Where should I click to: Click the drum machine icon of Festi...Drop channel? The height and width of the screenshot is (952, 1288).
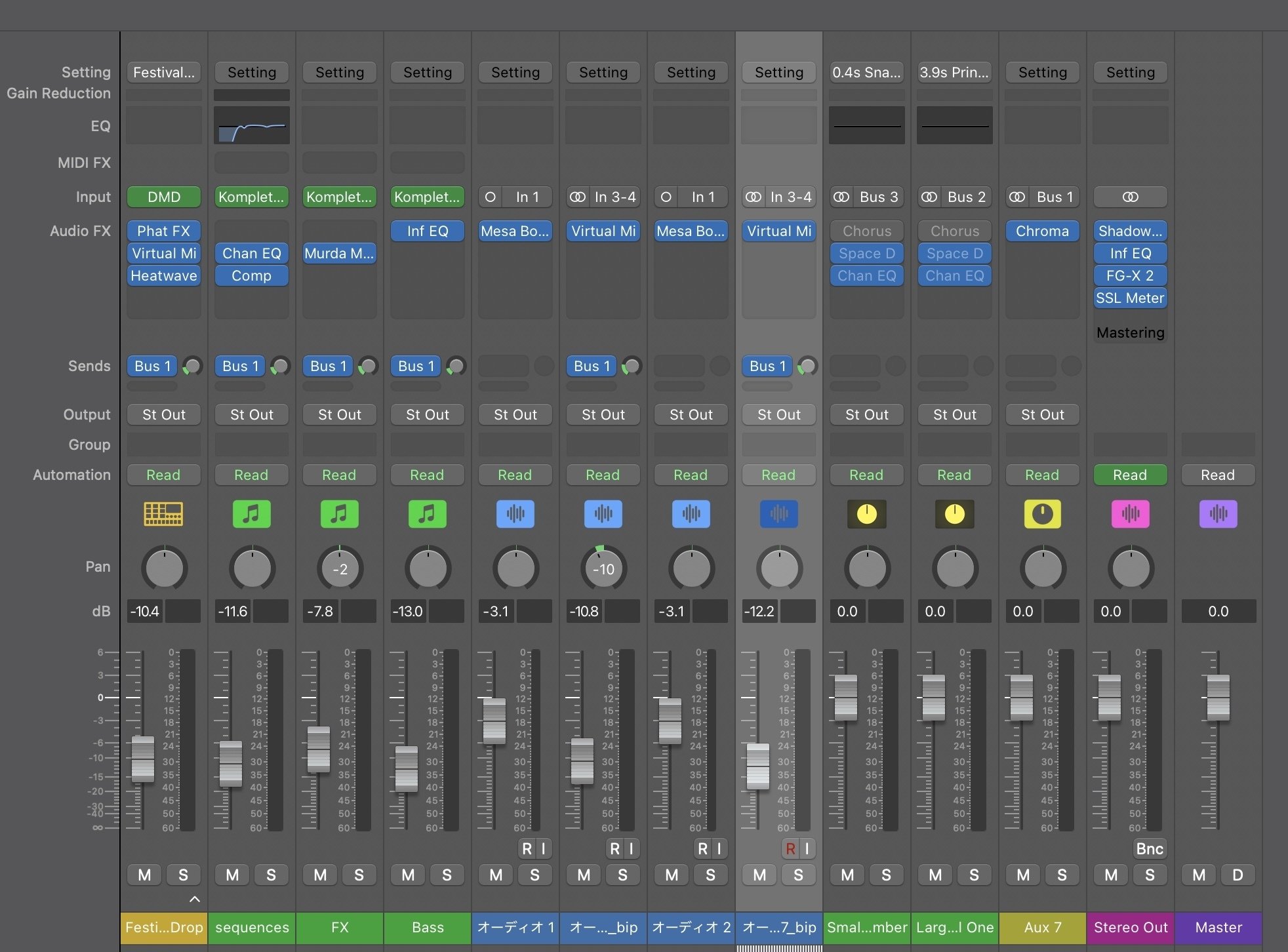163,514
